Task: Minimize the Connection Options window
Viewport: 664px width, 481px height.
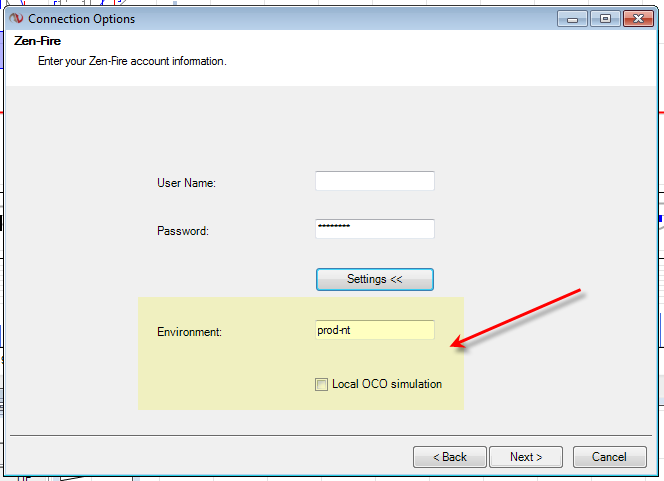Action: click(x=572, y=19)
